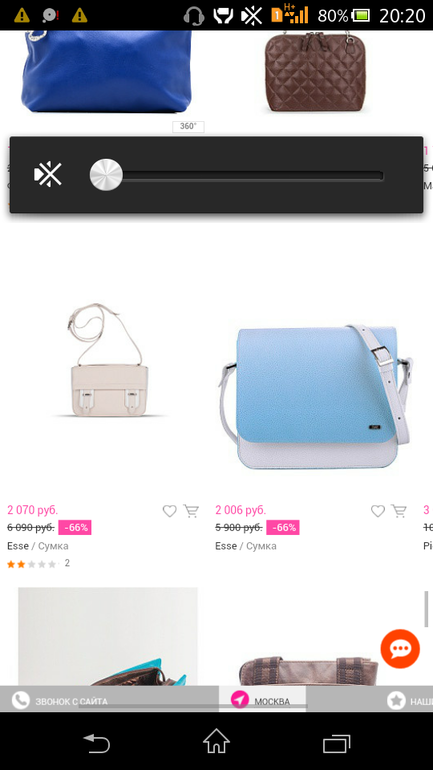Viewport: 433px width, 770px height.
Task: Open the recent apps button
Action: point(336,743)
